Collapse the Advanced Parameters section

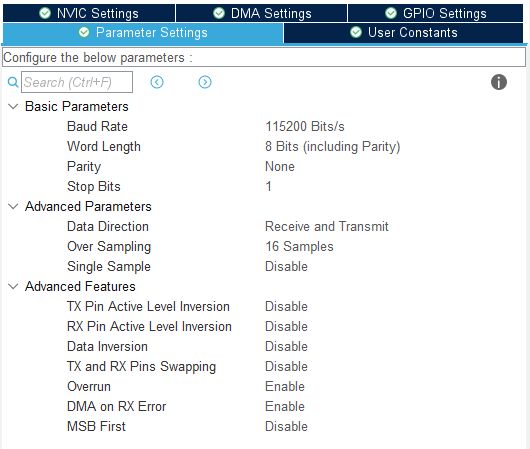tap(13, 207)
